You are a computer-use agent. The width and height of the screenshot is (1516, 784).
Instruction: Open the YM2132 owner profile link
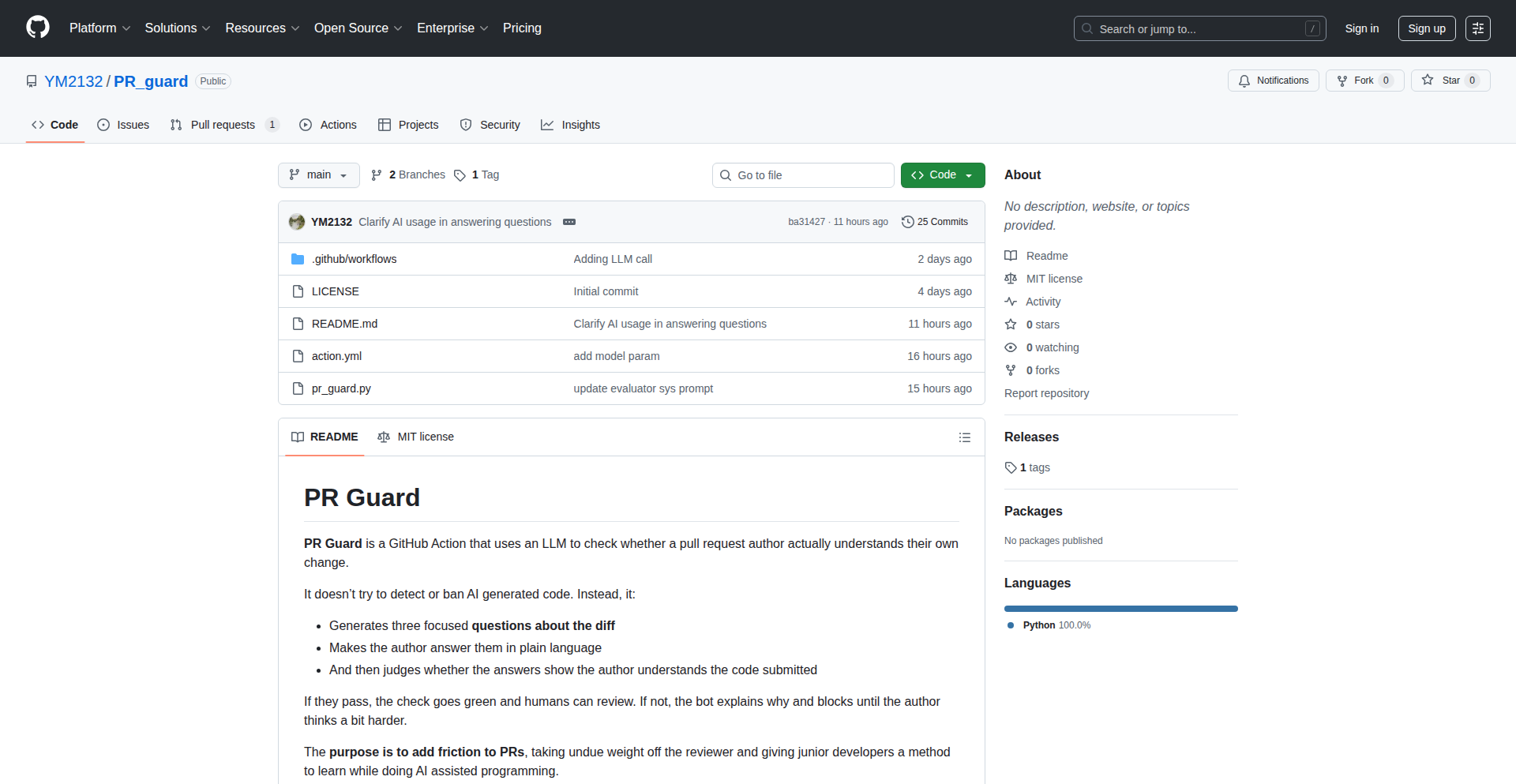[x=73, y=81]
